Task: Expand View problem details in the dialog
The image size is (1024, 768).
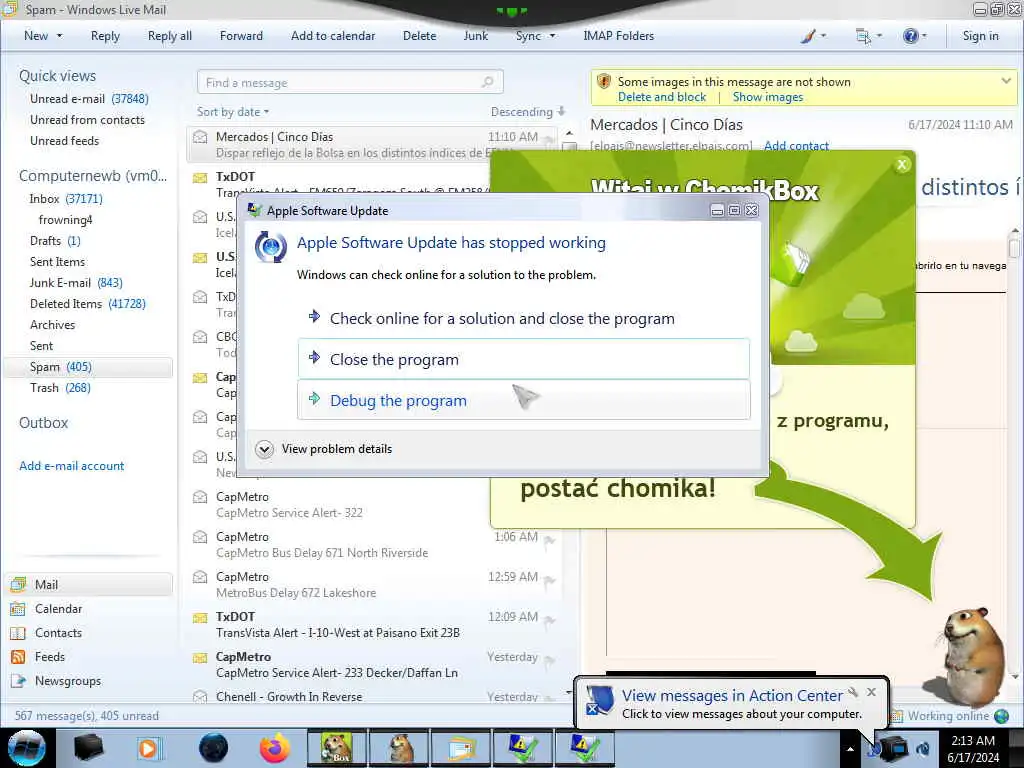Action: click(x=325, y=449)
